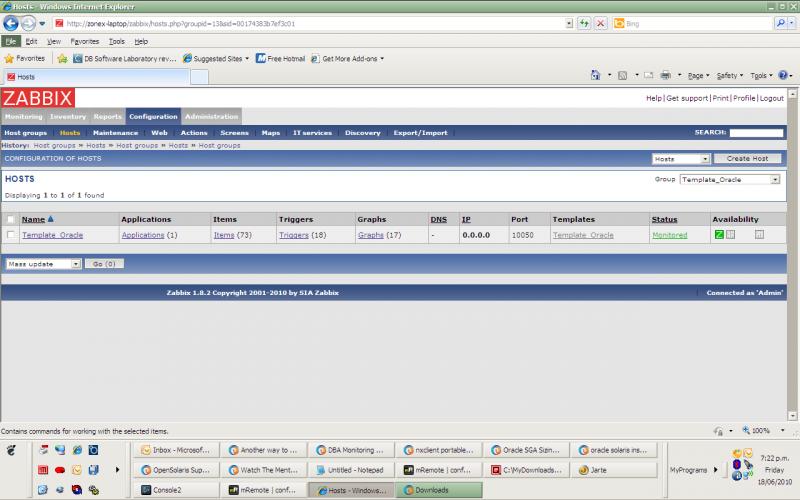The width and height of the screenshot is (800, 500).
Task: Click the RSS feeds toolbar icon
Action: click(622, 76)
